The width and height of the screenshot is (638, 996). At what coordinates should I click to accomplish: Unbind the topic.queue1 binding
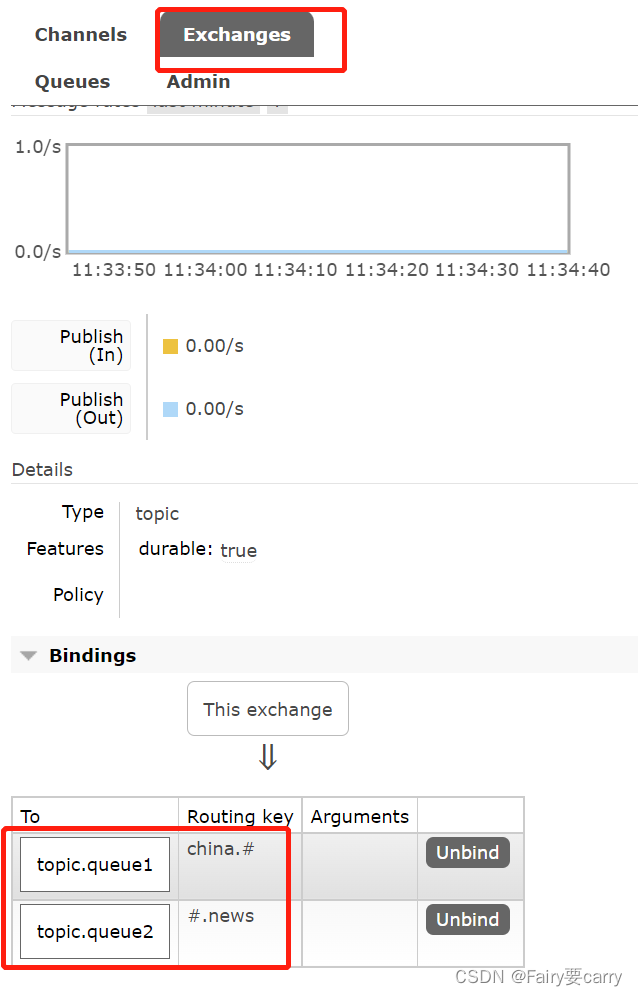coord(467,853)
